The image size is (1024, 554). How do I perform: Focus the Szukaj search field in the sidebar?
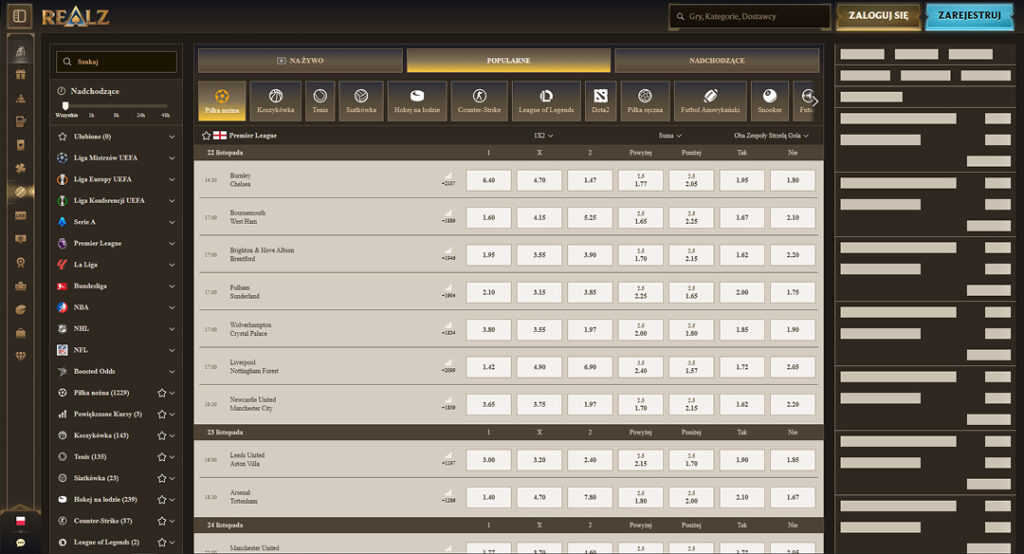(116, 61)
